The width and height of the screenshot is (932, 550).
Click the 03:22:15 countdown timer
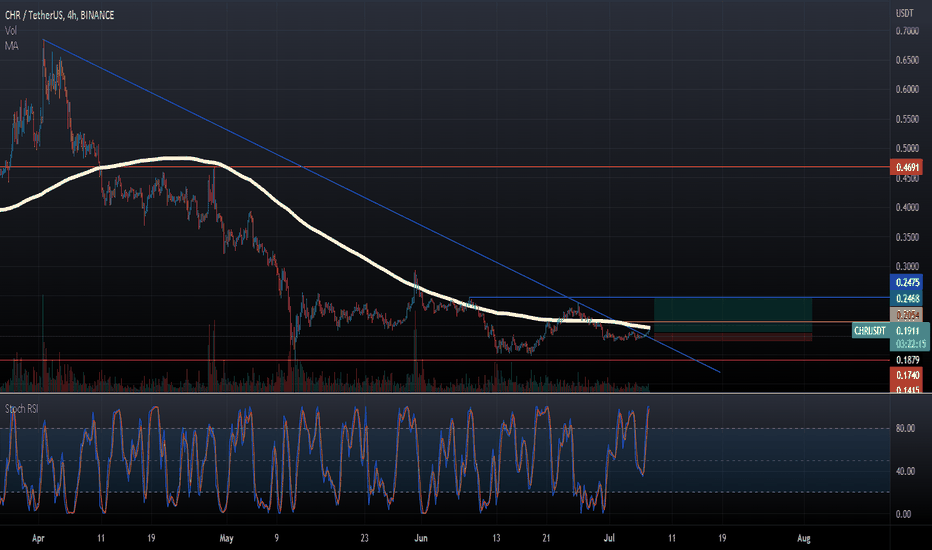[911, 344]
